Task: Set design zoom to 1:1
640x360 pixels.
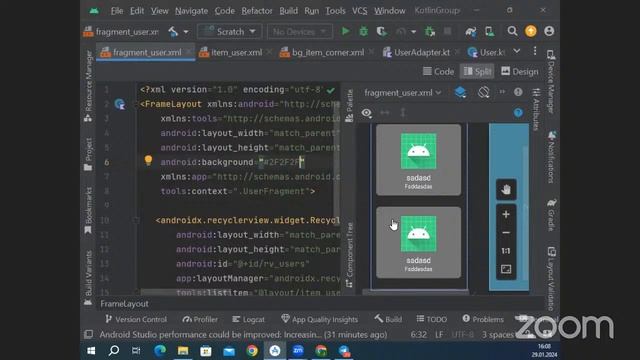Action: pyautogui.click(x=506, y=251)
